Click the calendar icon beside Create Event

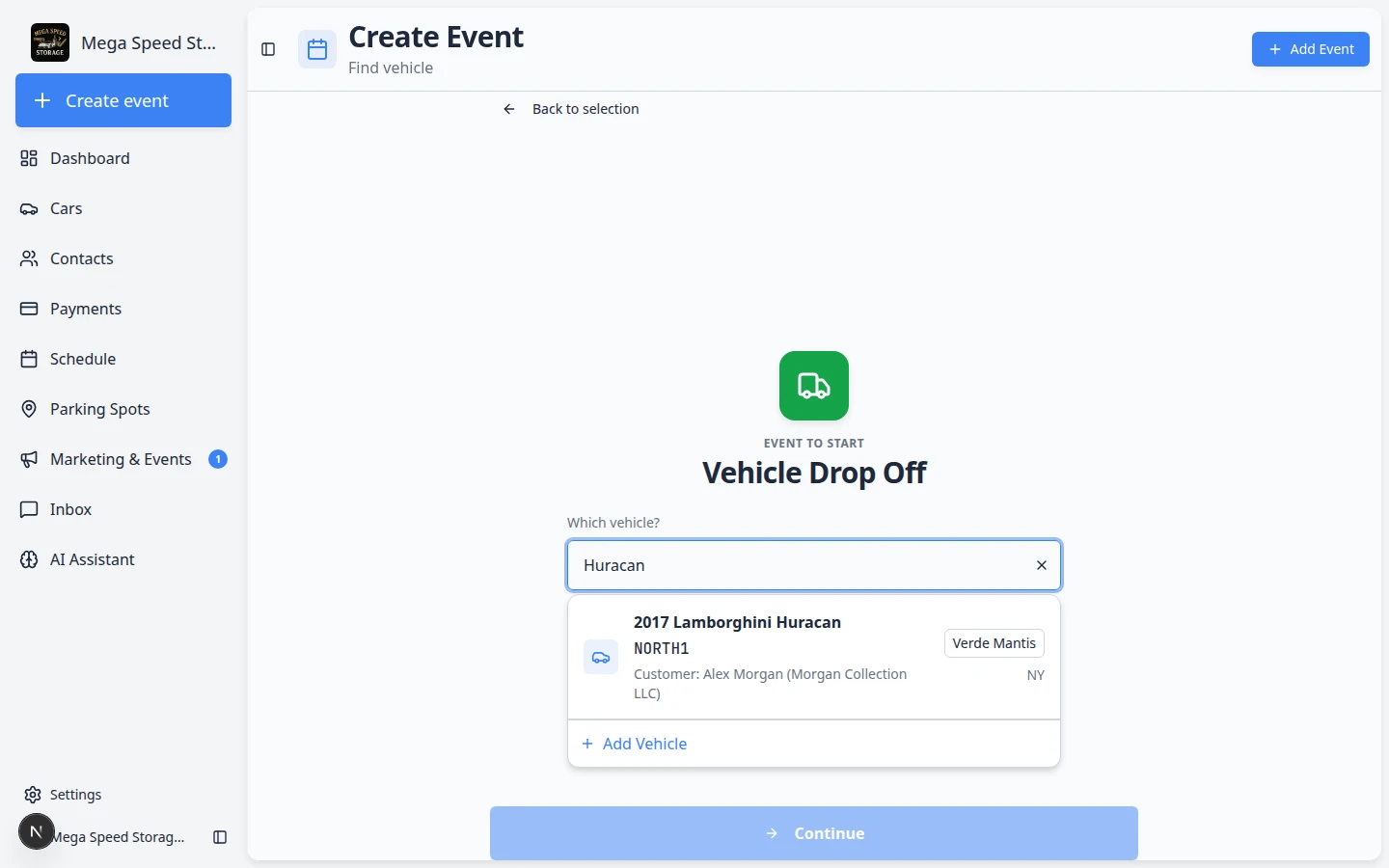pos(317,49)
